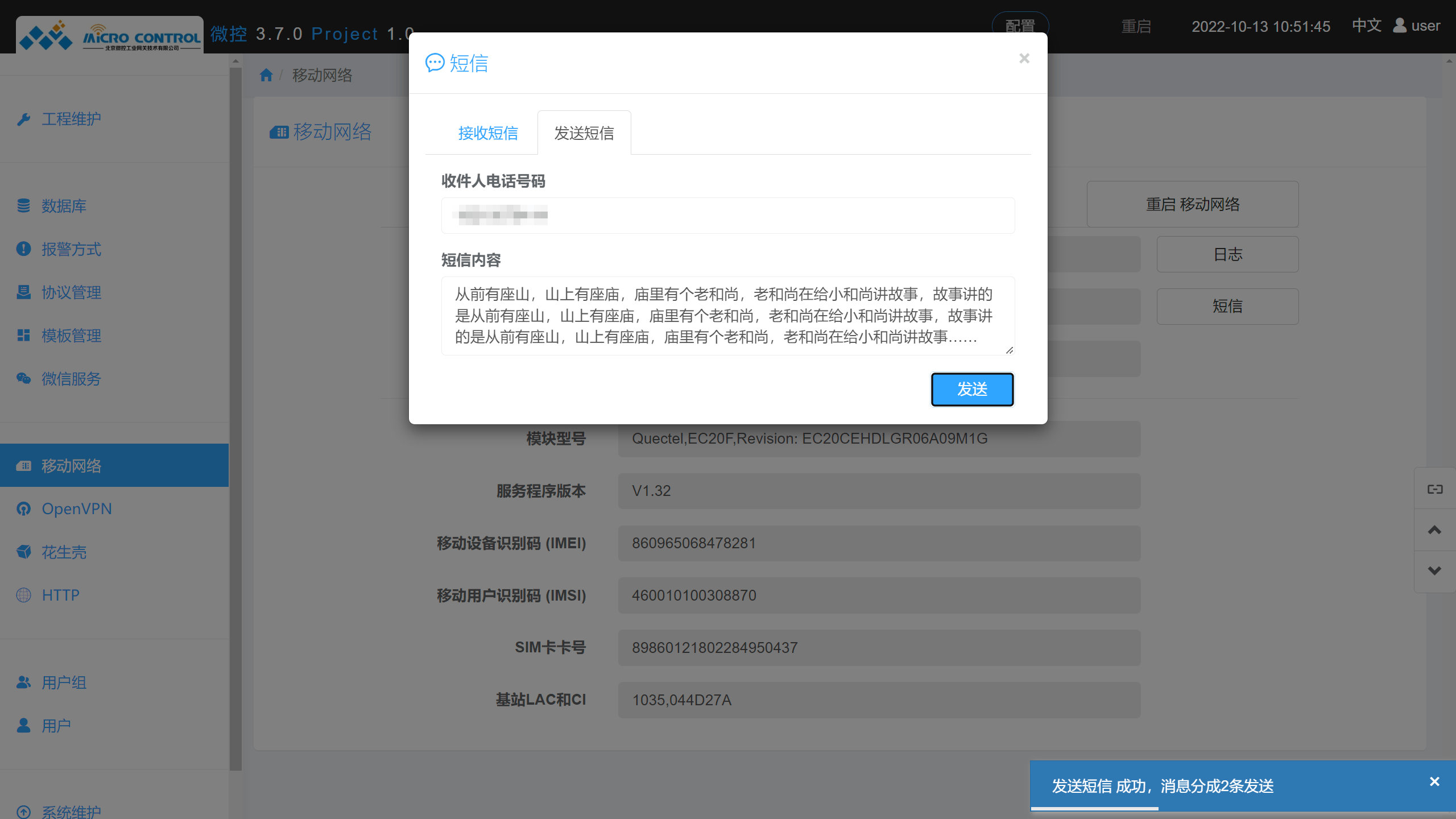Expand page using the down chevron
The width and height of the screenshot is (1456, 819).
[x=1434, y=571]
